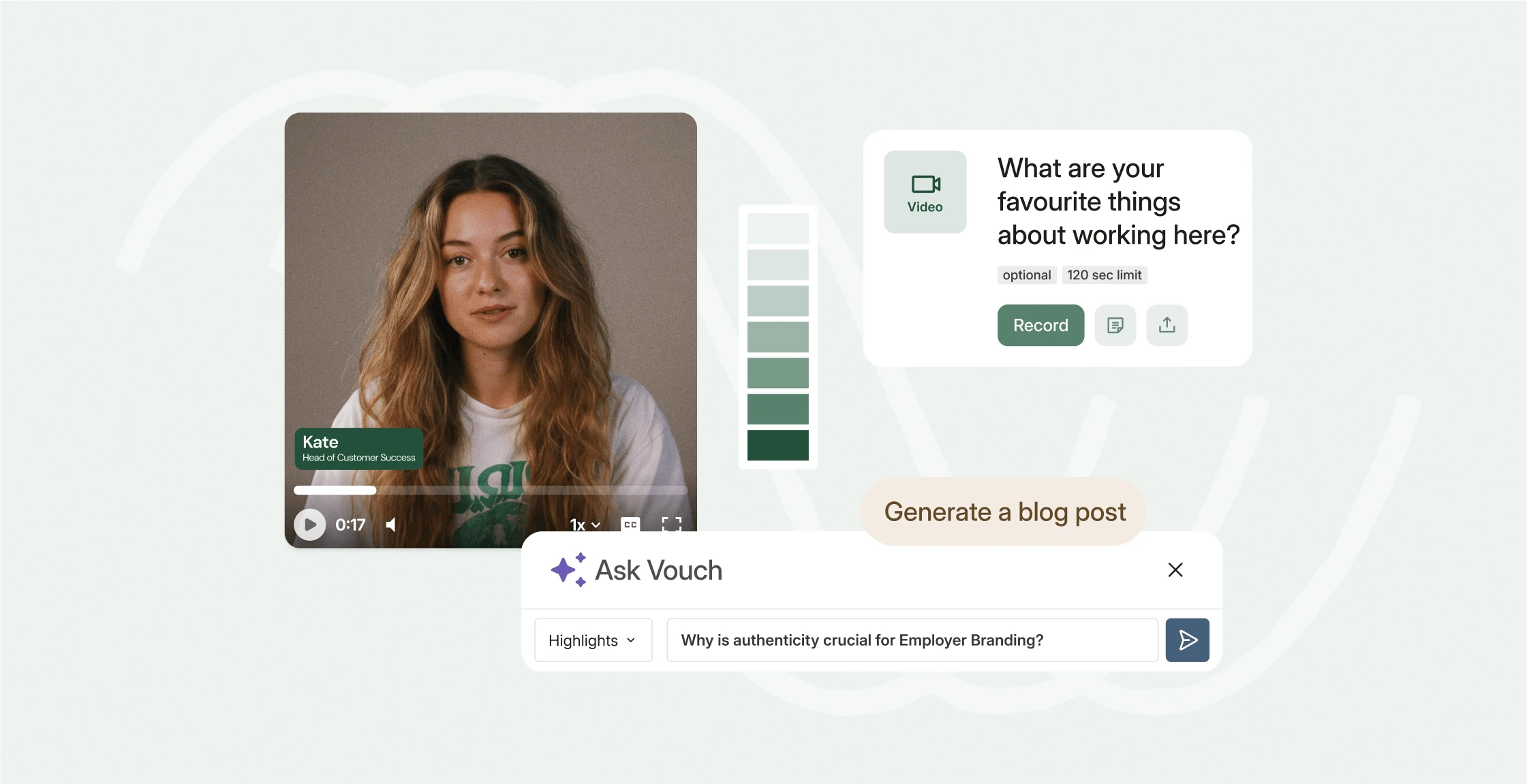1527x784 pixels.
Task: Select the third palette swatch from the top
Action: [777, 300]
